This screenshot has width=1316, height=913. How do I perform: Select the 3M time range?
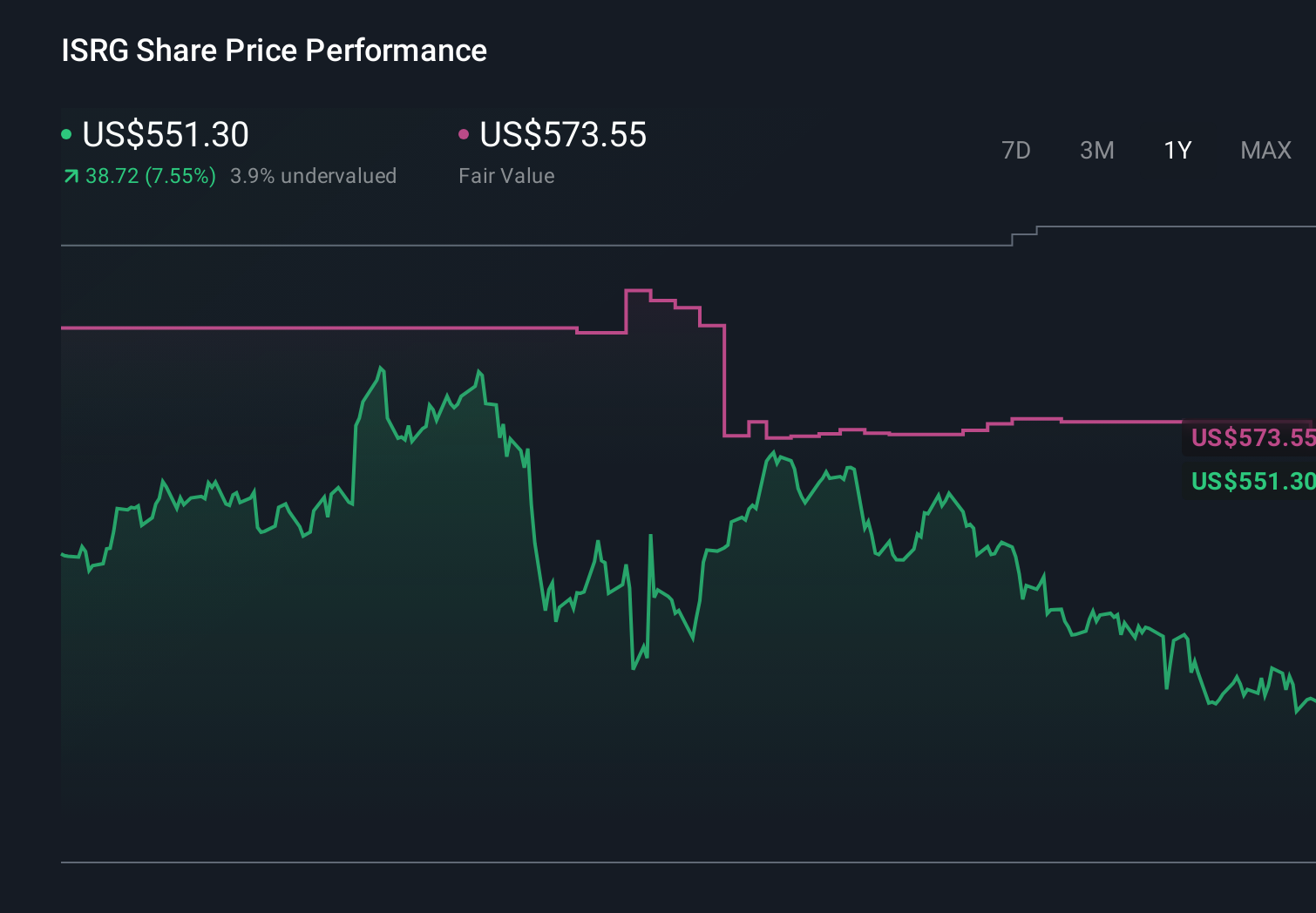pos(1096,151)
